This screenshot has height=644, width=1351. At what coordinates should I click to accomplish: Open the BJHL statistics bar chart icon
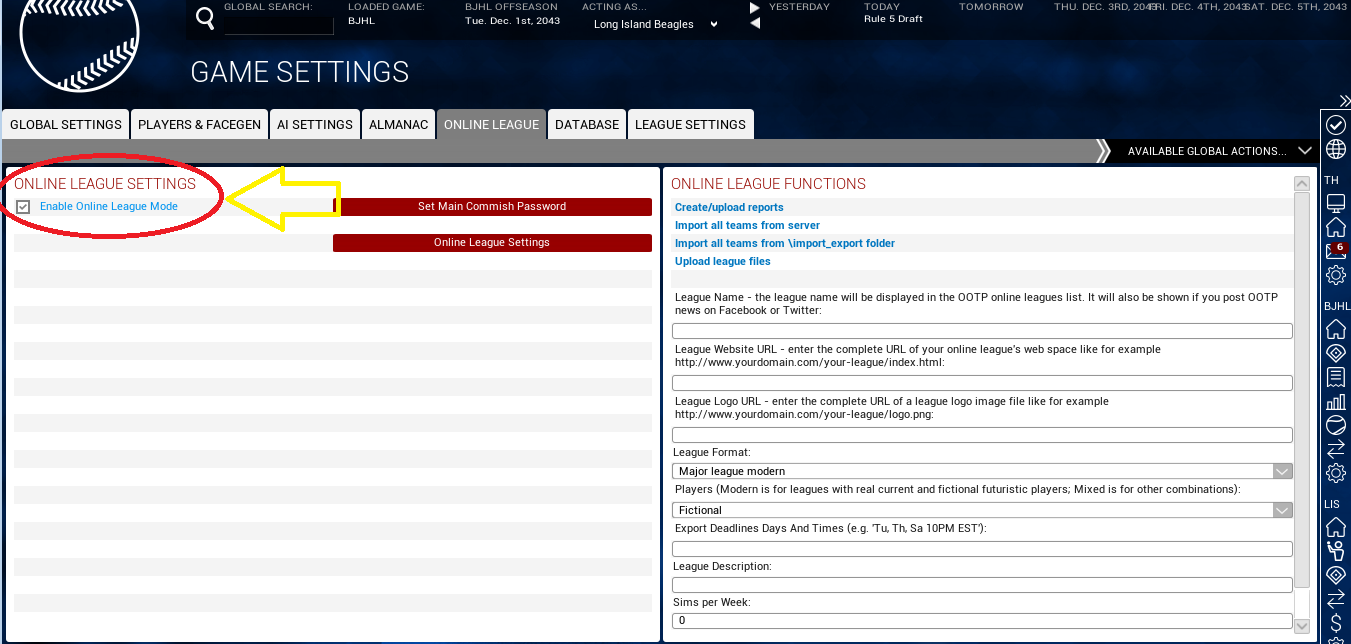click(1335, 402)
